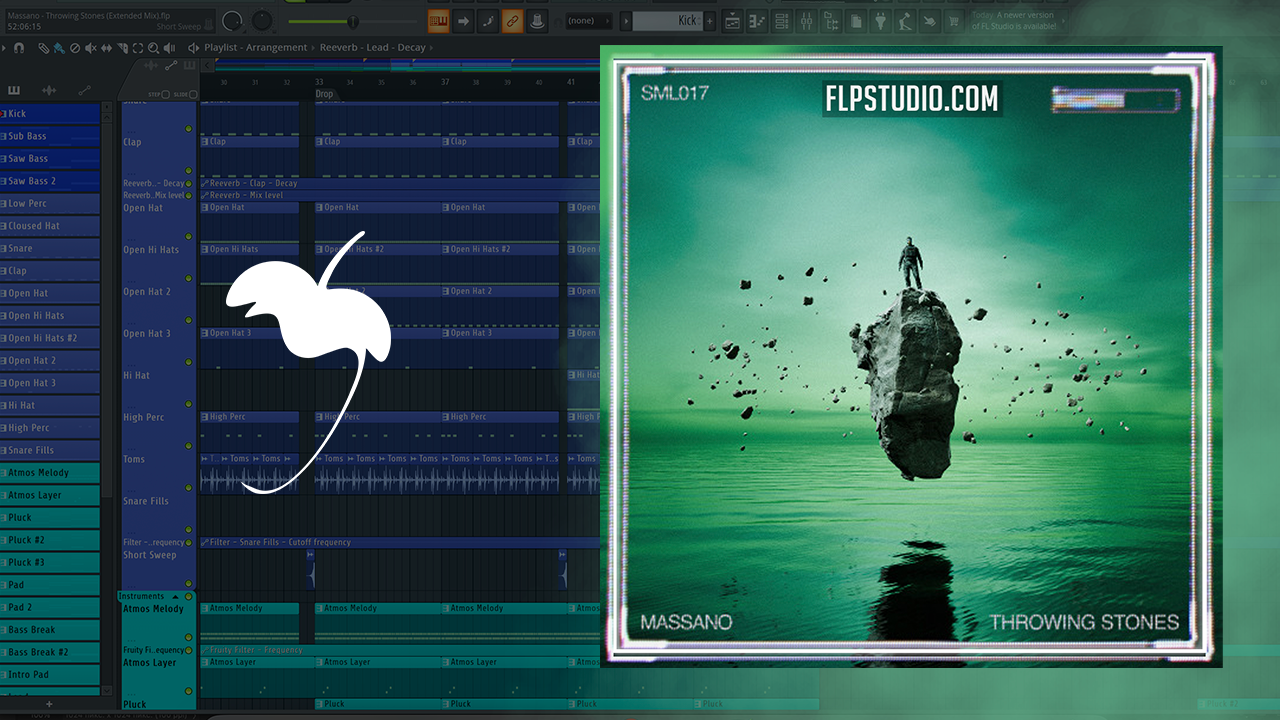Toggle the magnet snap icon in playlist toolbar
The width and height of the screenshot is (1280, 720).
[19, 48]
